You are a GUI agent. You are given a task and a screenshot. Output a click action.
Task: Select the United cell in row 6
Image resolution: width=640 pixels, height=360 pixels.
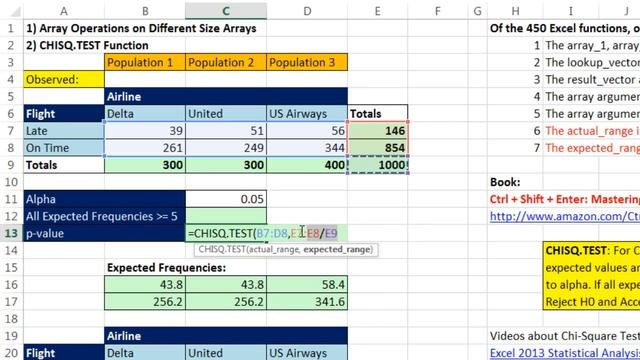coord(226,114)
